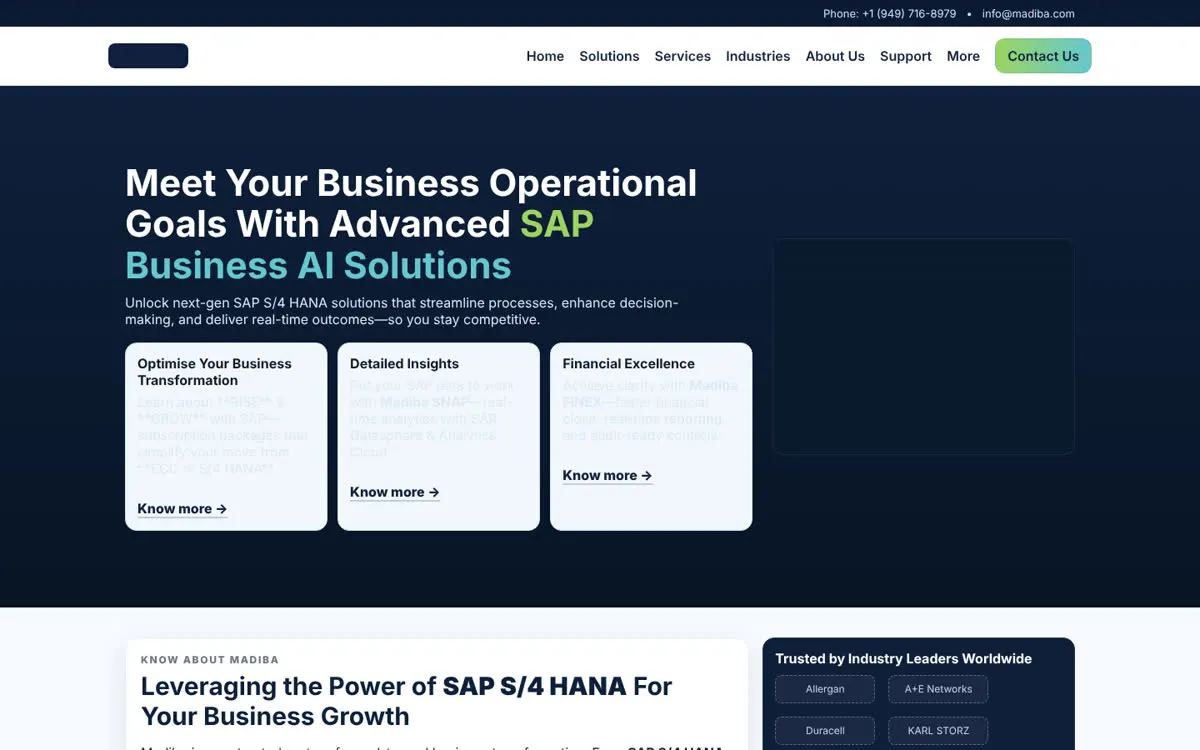Open the Home menu item
The height and width of the screenshot is (750, 1200).
point(545,56)
